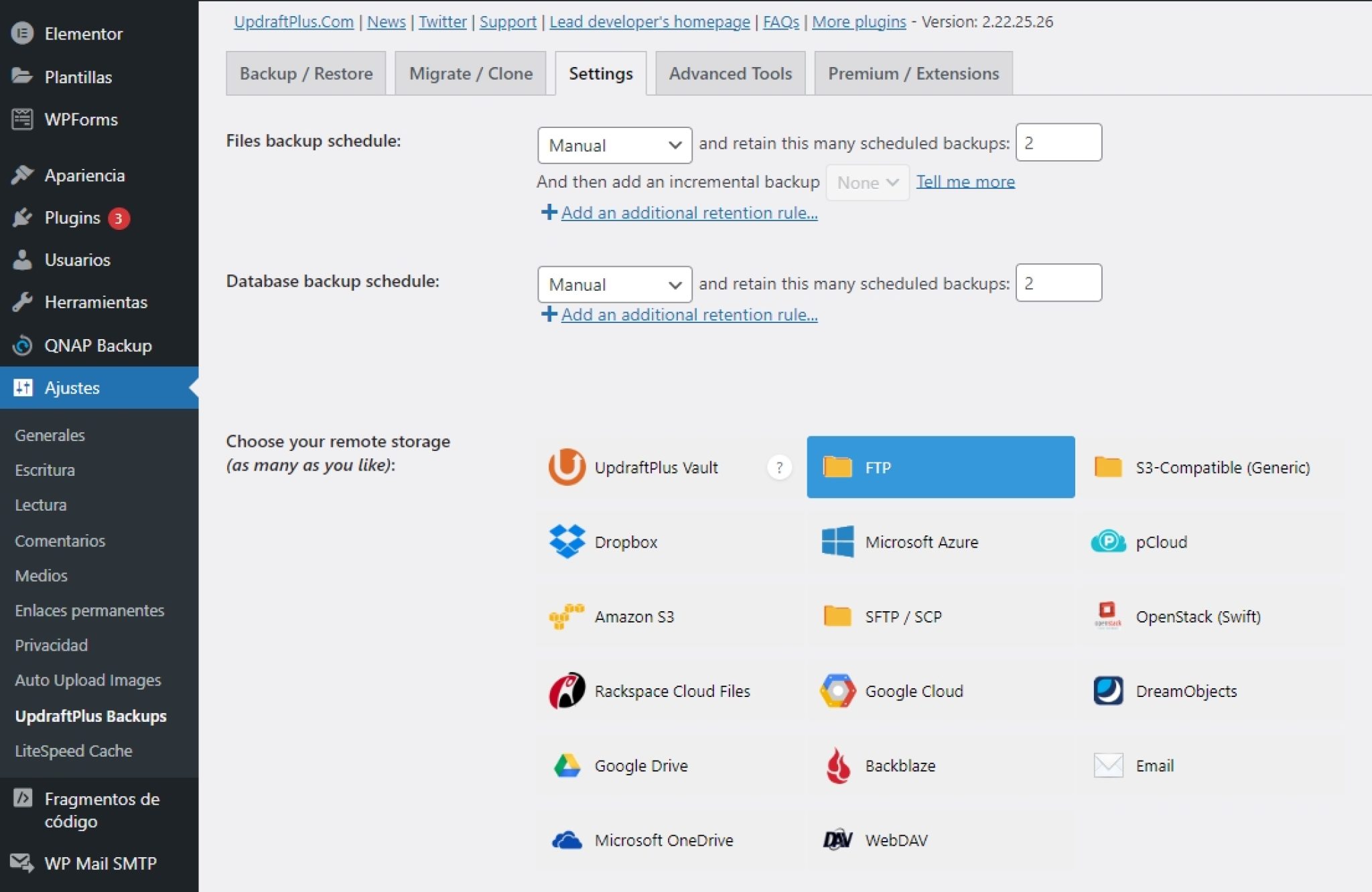The width and height of the screenshot is (1372, 892).
Task: Select Dropbox as remote storage
Action: pos(624,541)
